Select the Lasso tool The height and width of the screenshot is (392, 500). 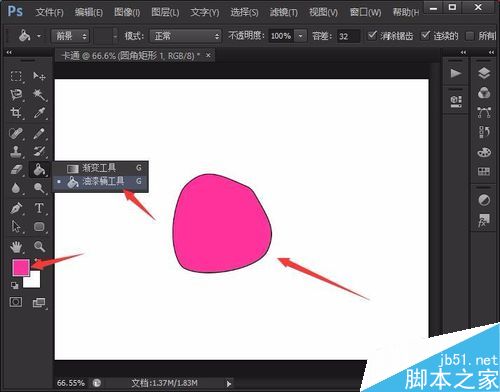point(16,95)
